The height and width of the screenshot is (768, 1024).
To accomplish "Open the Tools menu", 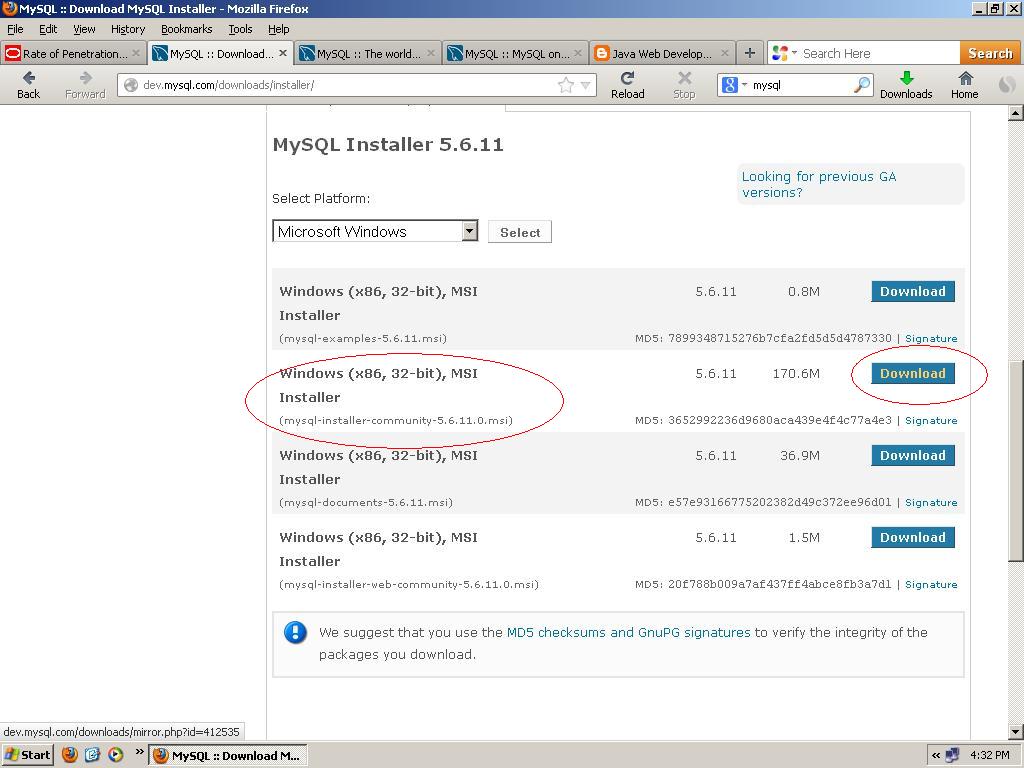I will coord(240,29).
